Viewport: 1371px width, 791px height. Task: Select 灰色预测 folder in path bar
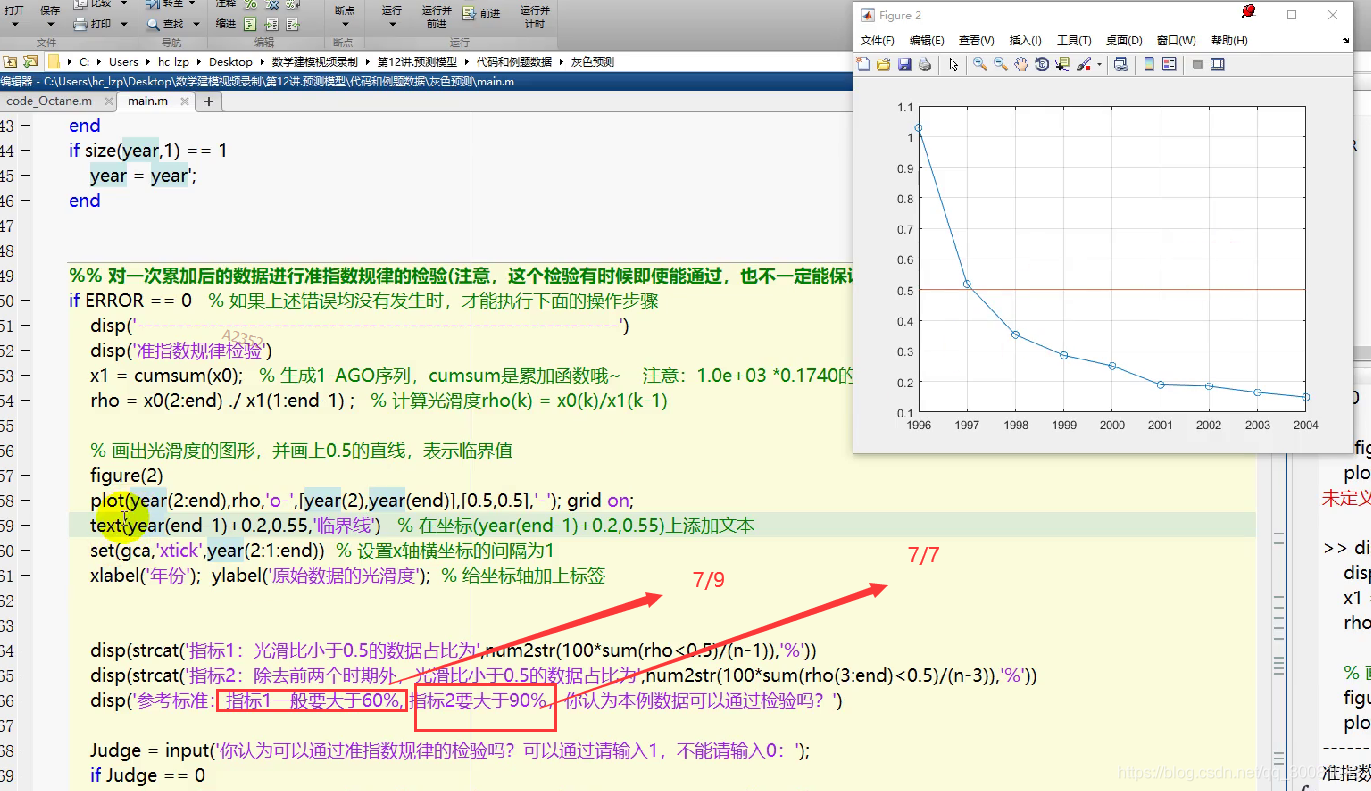(x=592, y=62)
